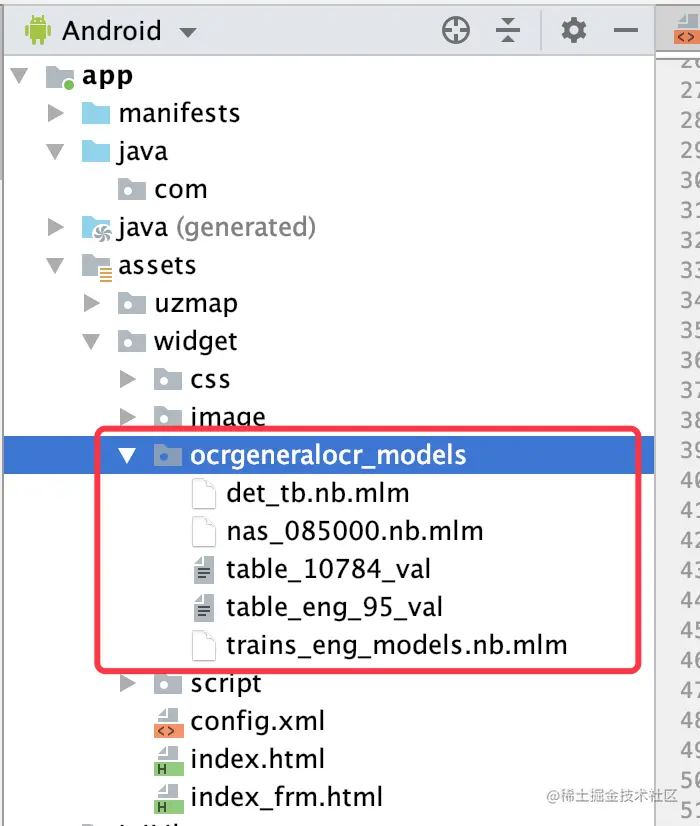Select det_tb.nb.mlm file
The height and width of the screenshot is (826, 700).
click(317, 493)
